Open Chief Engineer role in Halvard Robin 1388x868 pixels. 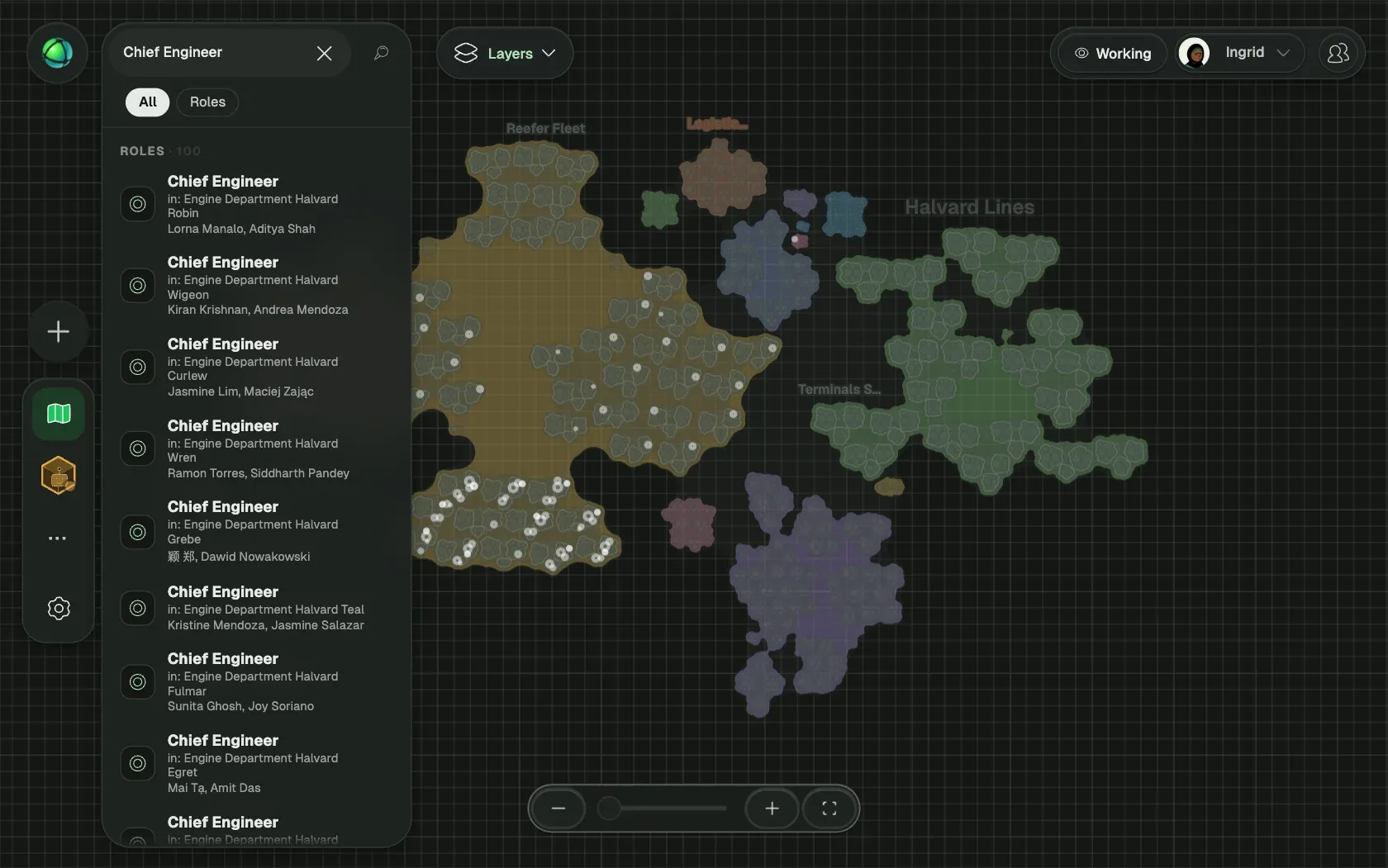pos(257,205)
